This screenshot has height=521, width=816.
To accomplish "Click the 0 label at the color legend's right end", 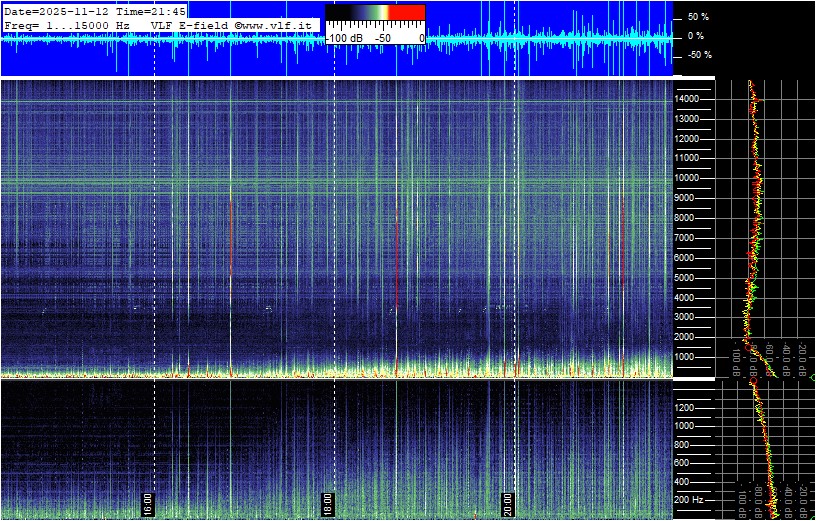I will 421,37.
